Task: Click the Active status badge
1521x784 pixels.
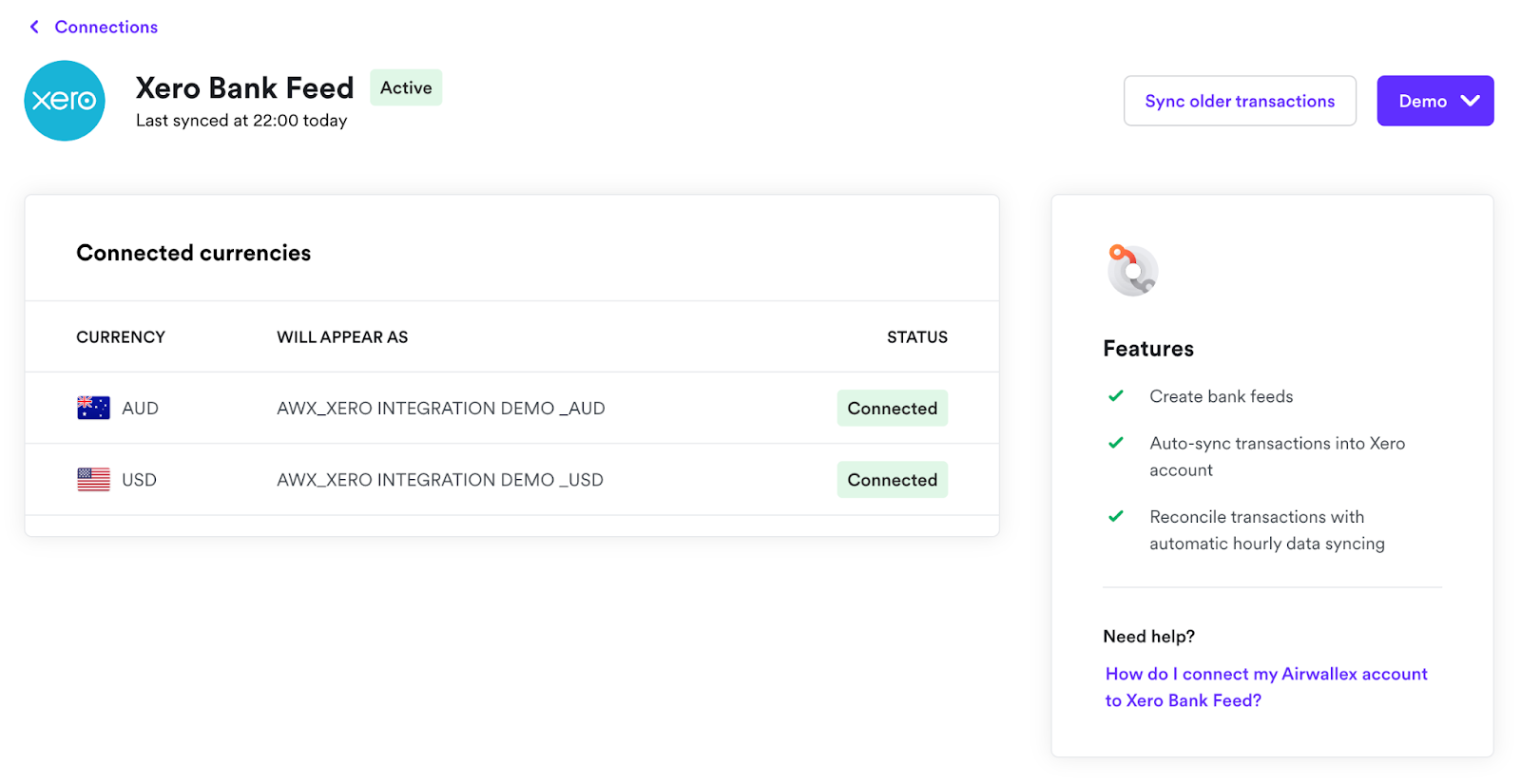Action: coord(406,87)
